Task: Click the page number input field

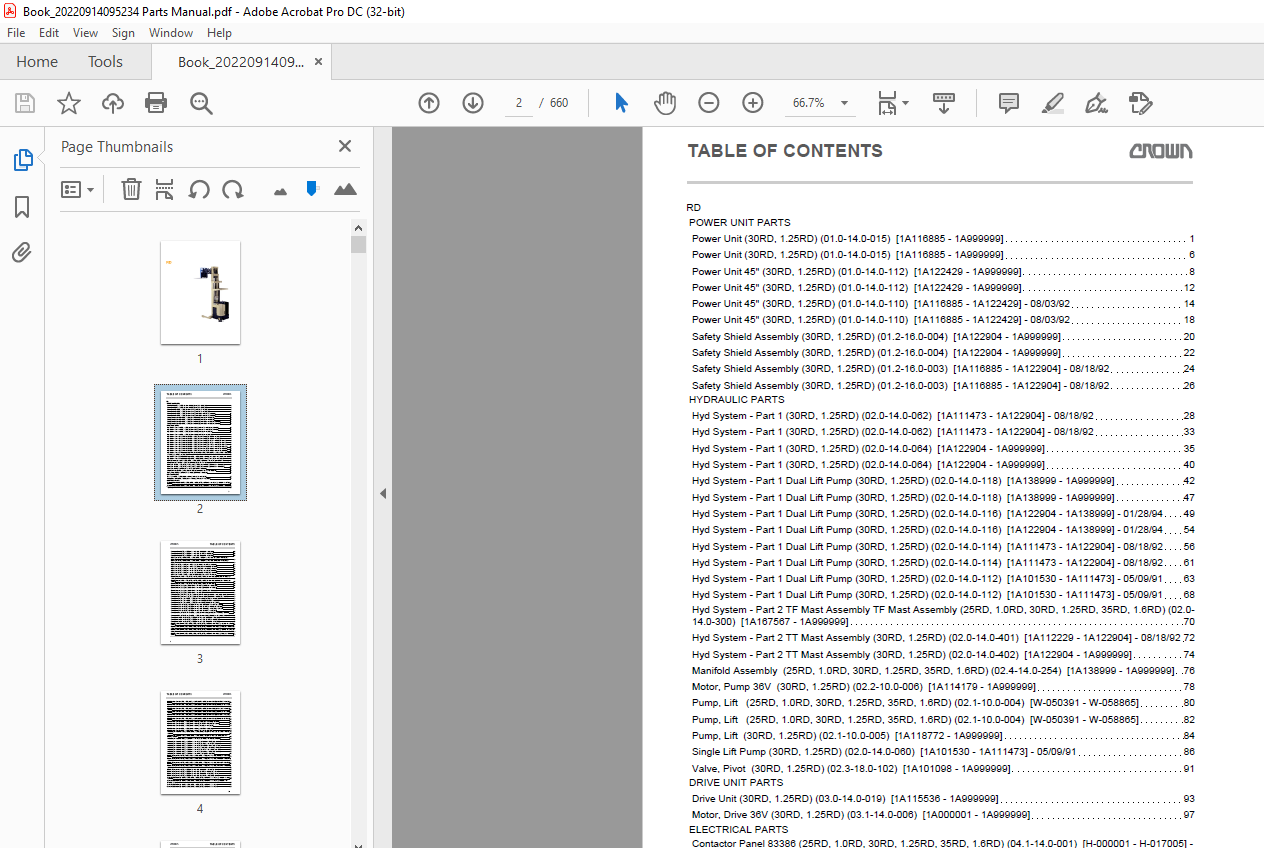Action: pos(519,103)
